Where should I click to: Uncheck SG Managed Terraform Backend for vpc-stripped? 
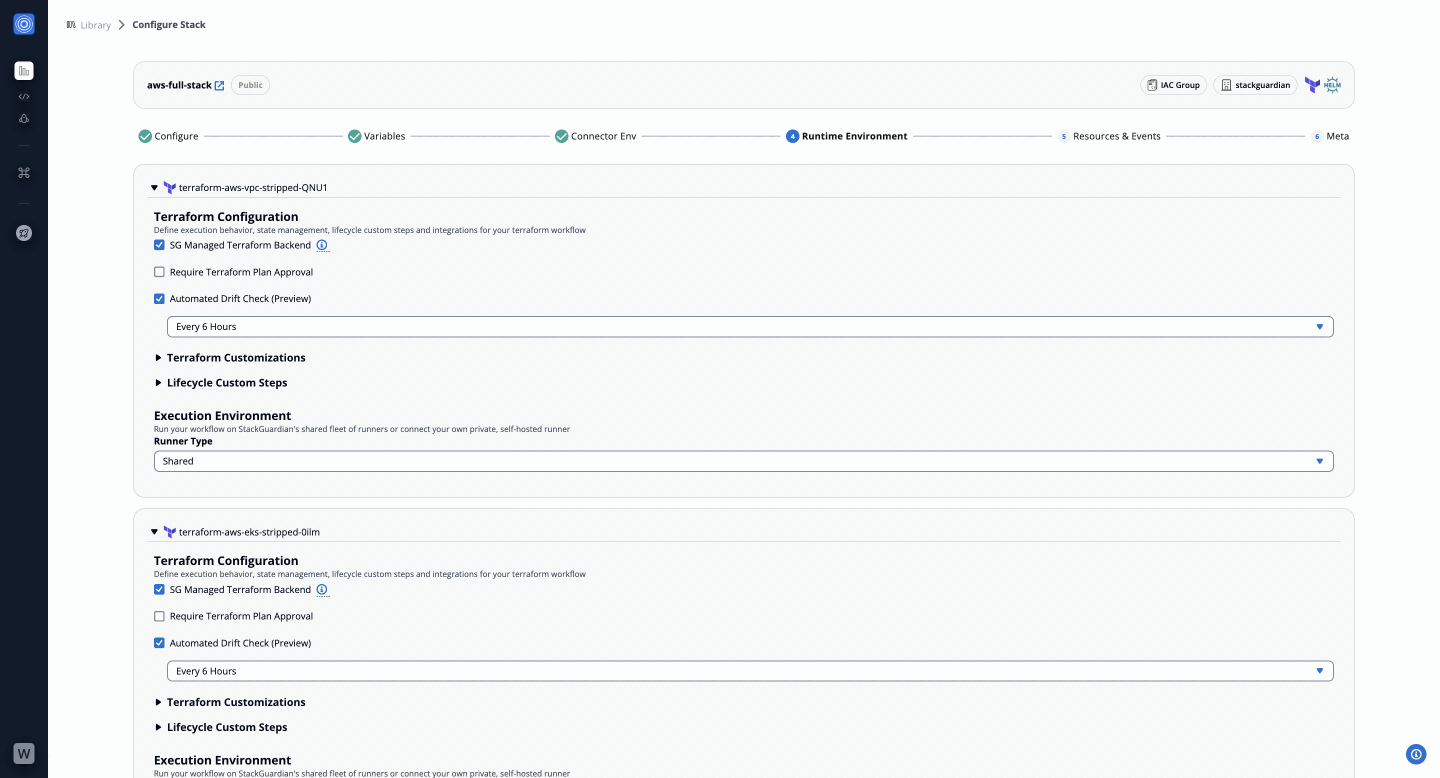[x=159, y=245]
